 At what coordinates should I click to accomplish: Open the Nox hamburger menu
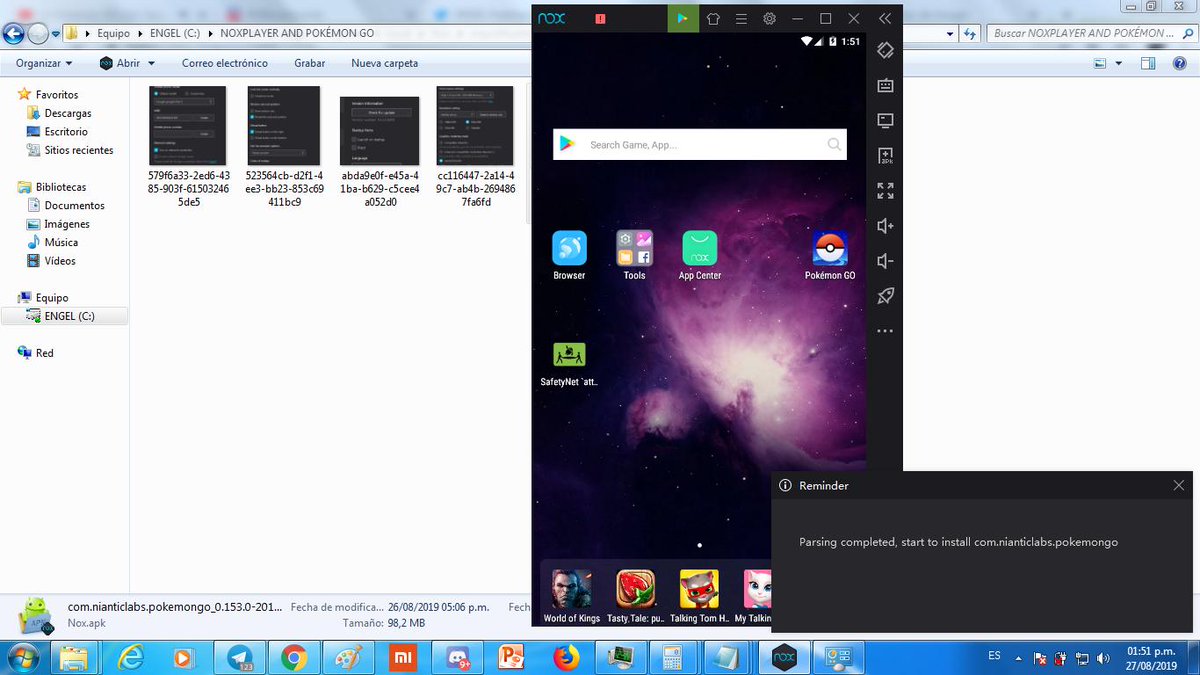741,18
